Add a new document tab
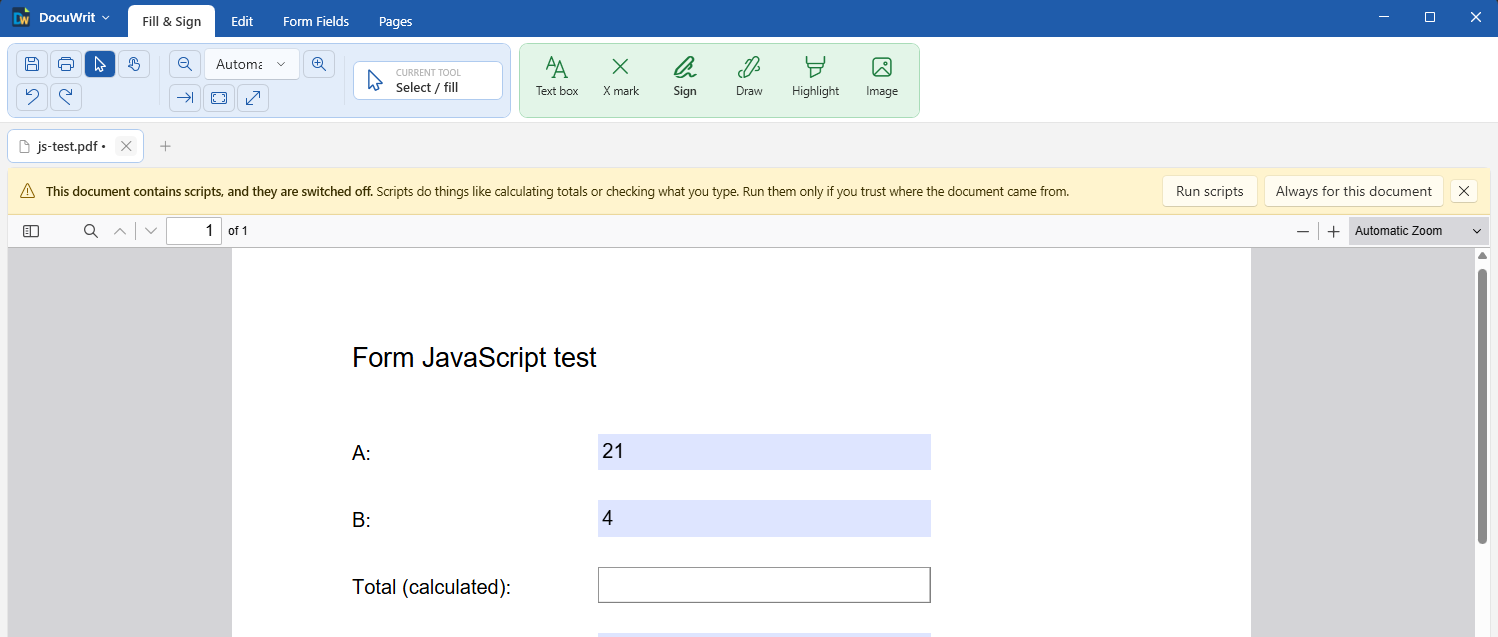This screenshot has width=1498, height=637. (x=166, y=146)
